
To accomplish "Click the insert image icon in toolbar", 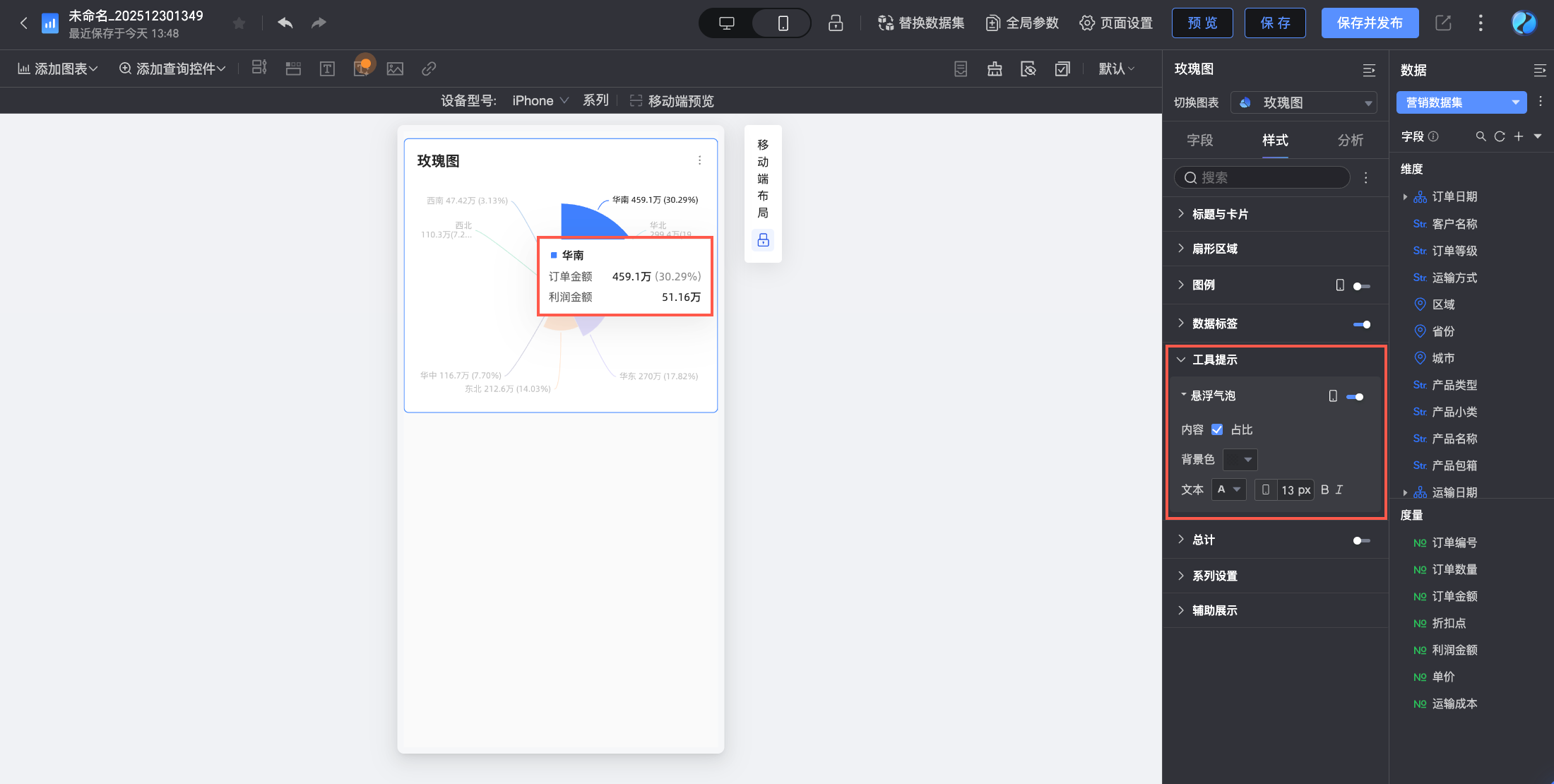I will 396,69.
